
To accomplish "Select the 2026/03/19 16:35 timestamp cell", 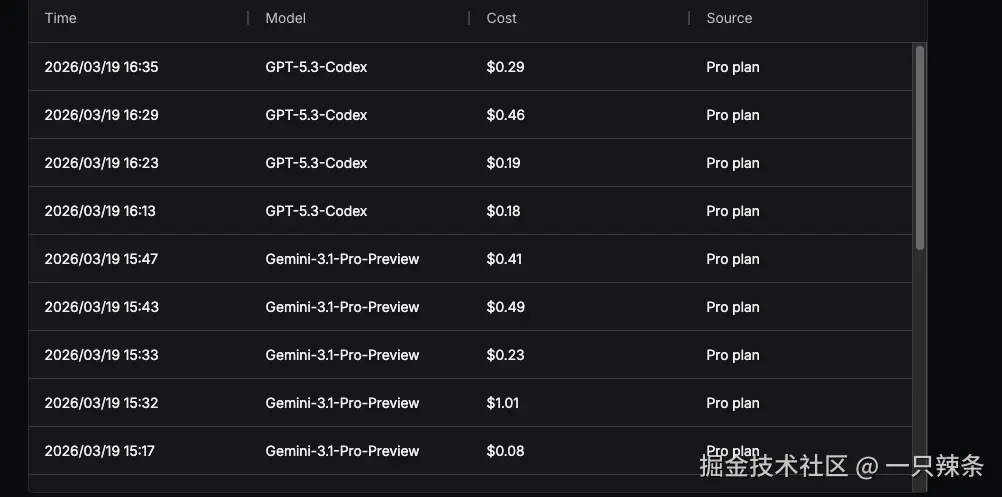I will 101,67.
